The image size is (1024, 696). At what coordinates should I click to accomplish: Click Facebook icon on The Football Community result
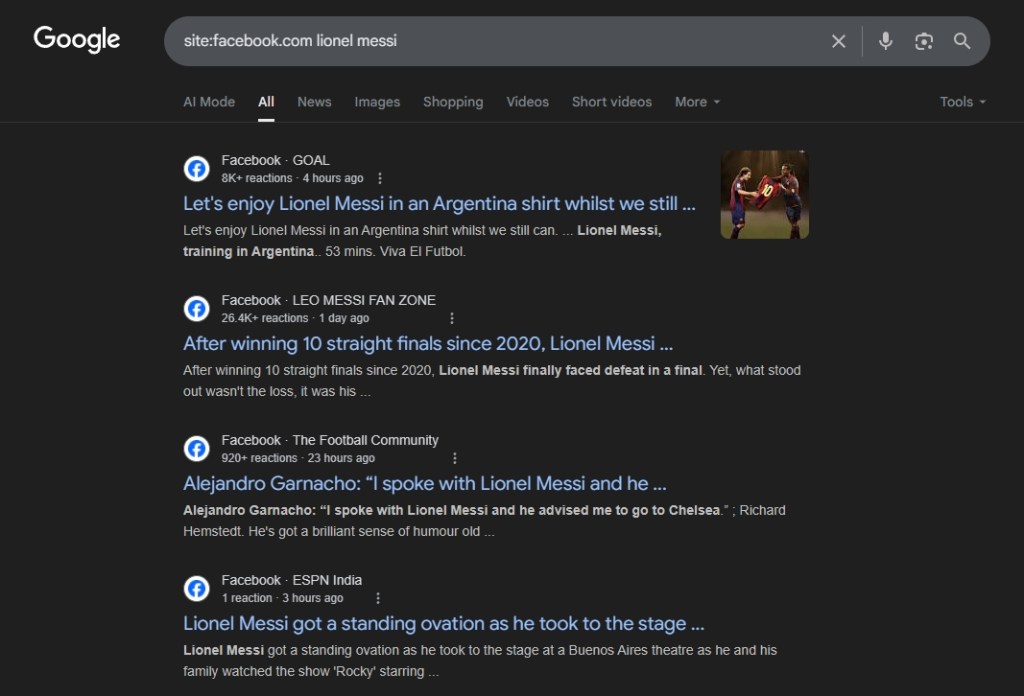[197, 449]
